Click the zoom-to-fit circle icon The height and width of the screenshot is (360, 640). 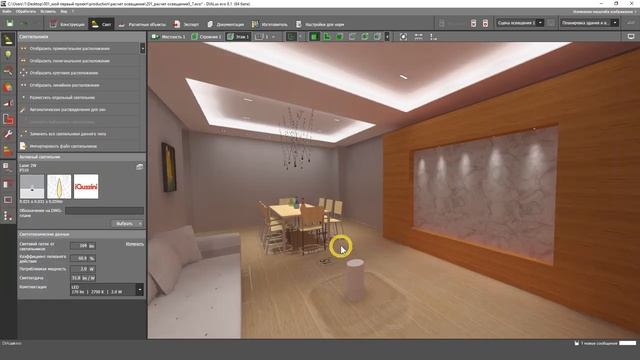coord(403,37)
